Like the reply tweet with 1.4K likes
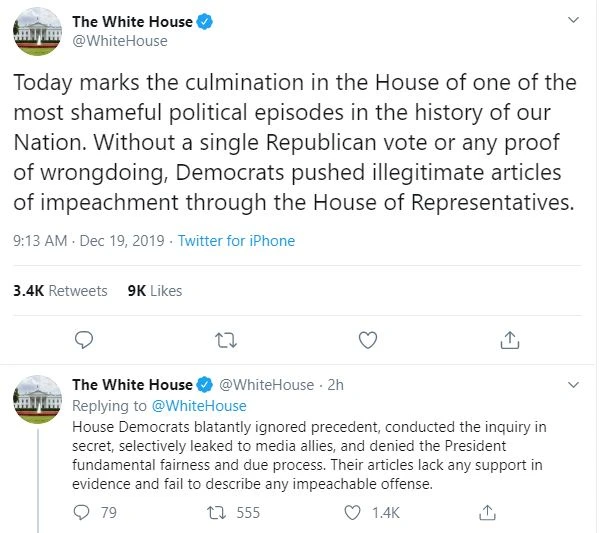 (x=352, y=512)
